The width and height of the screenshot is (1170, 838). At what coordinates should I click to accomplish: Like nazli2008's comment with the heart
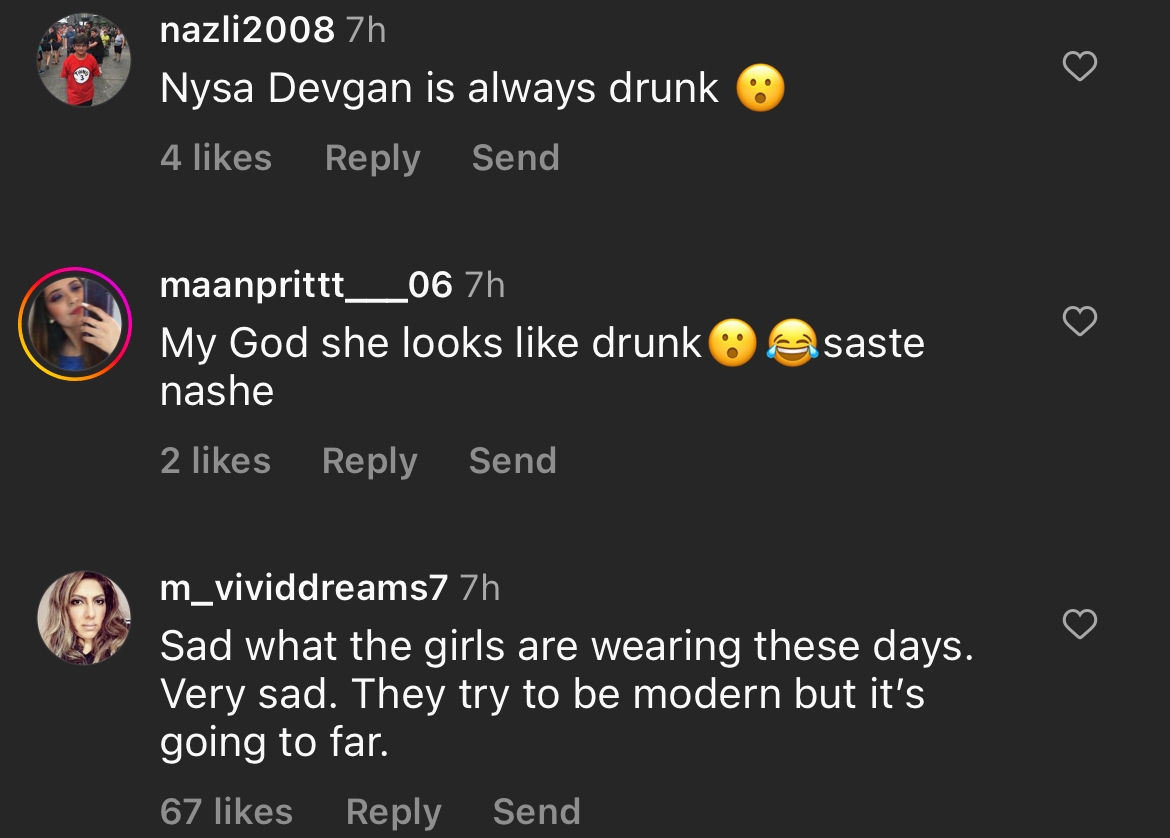tap(1079, 67)
